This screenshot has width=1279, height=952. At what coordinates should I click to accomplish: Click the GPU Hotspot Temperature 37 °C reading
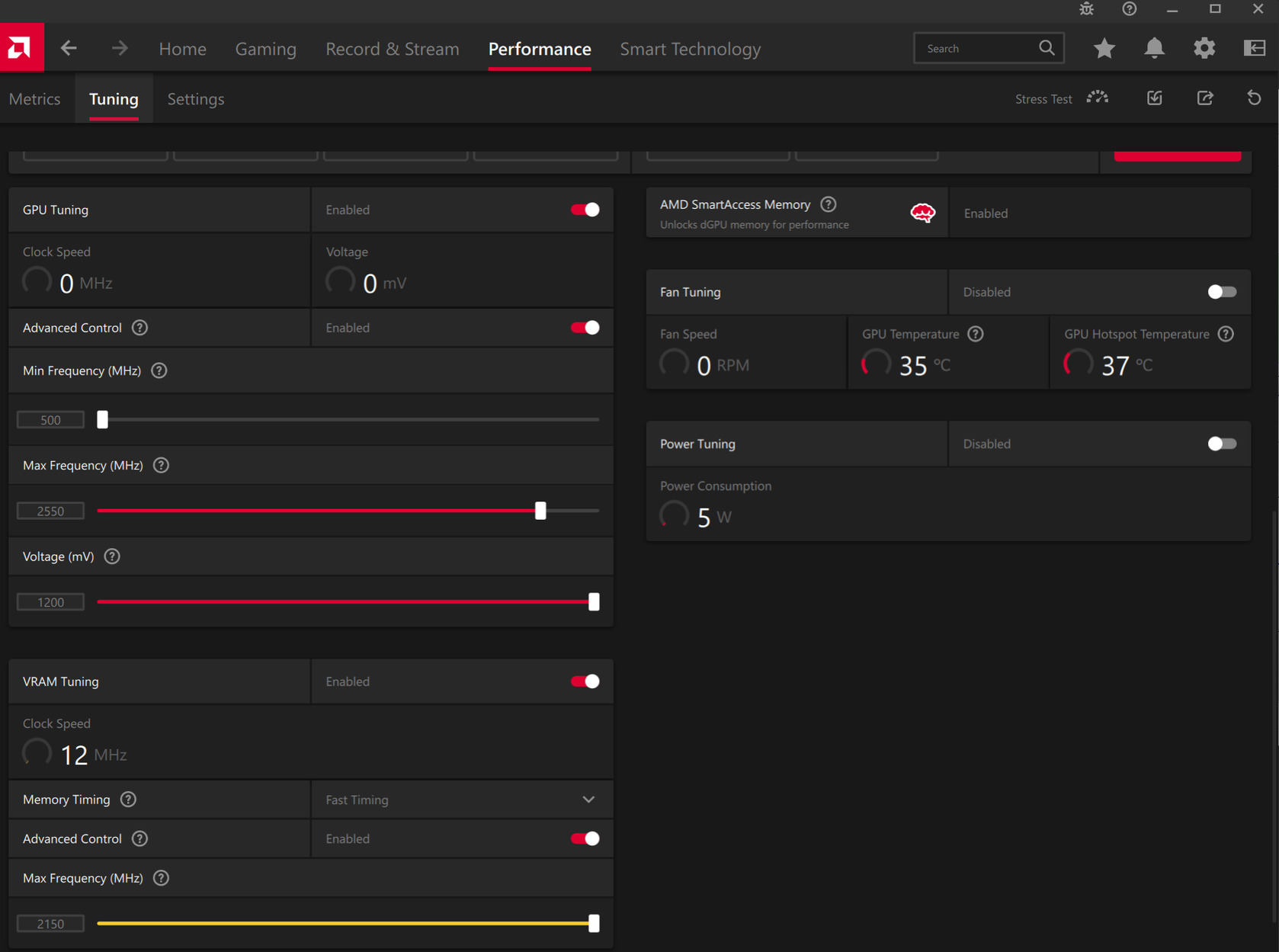coord(1109,364)
